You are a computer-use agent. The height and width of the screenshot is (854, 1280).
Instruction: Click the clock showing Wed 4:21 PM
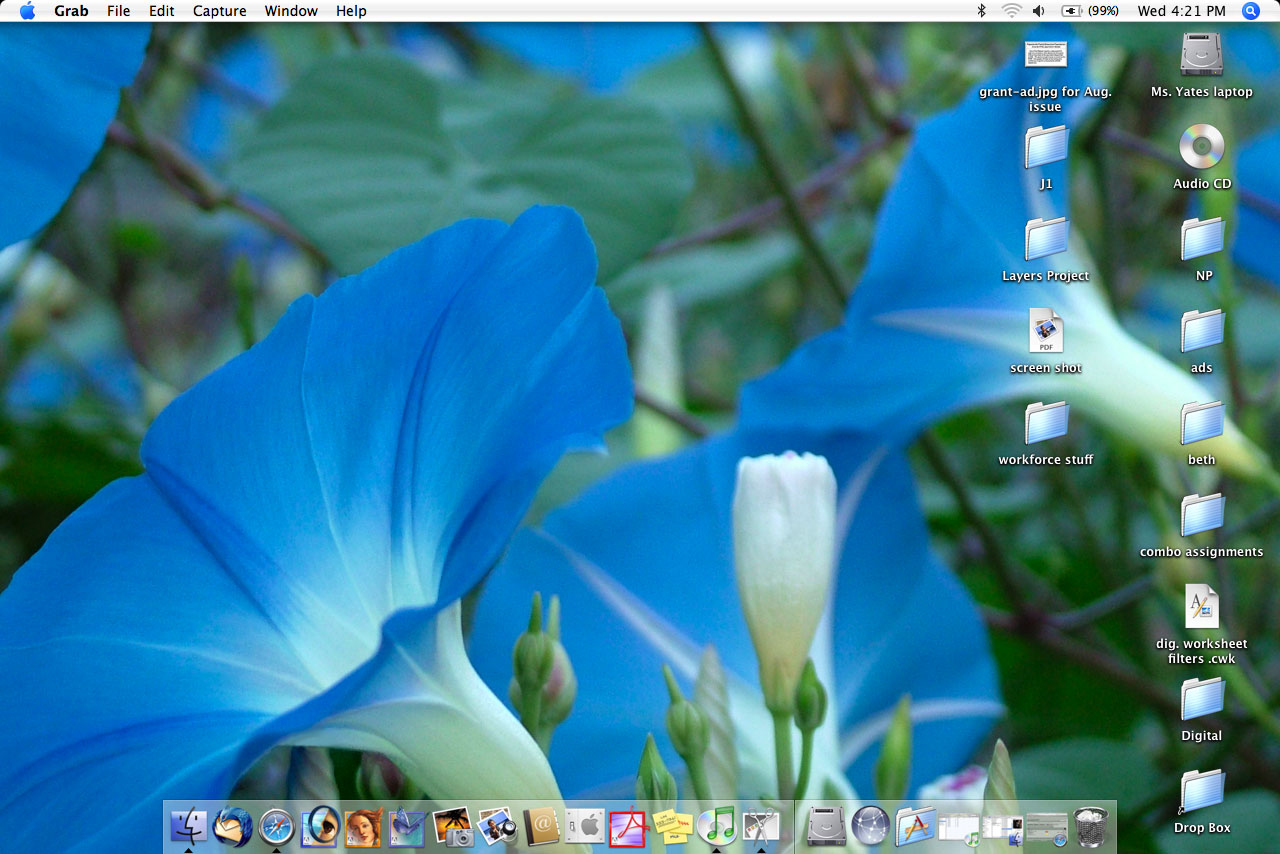point(1181,11)
